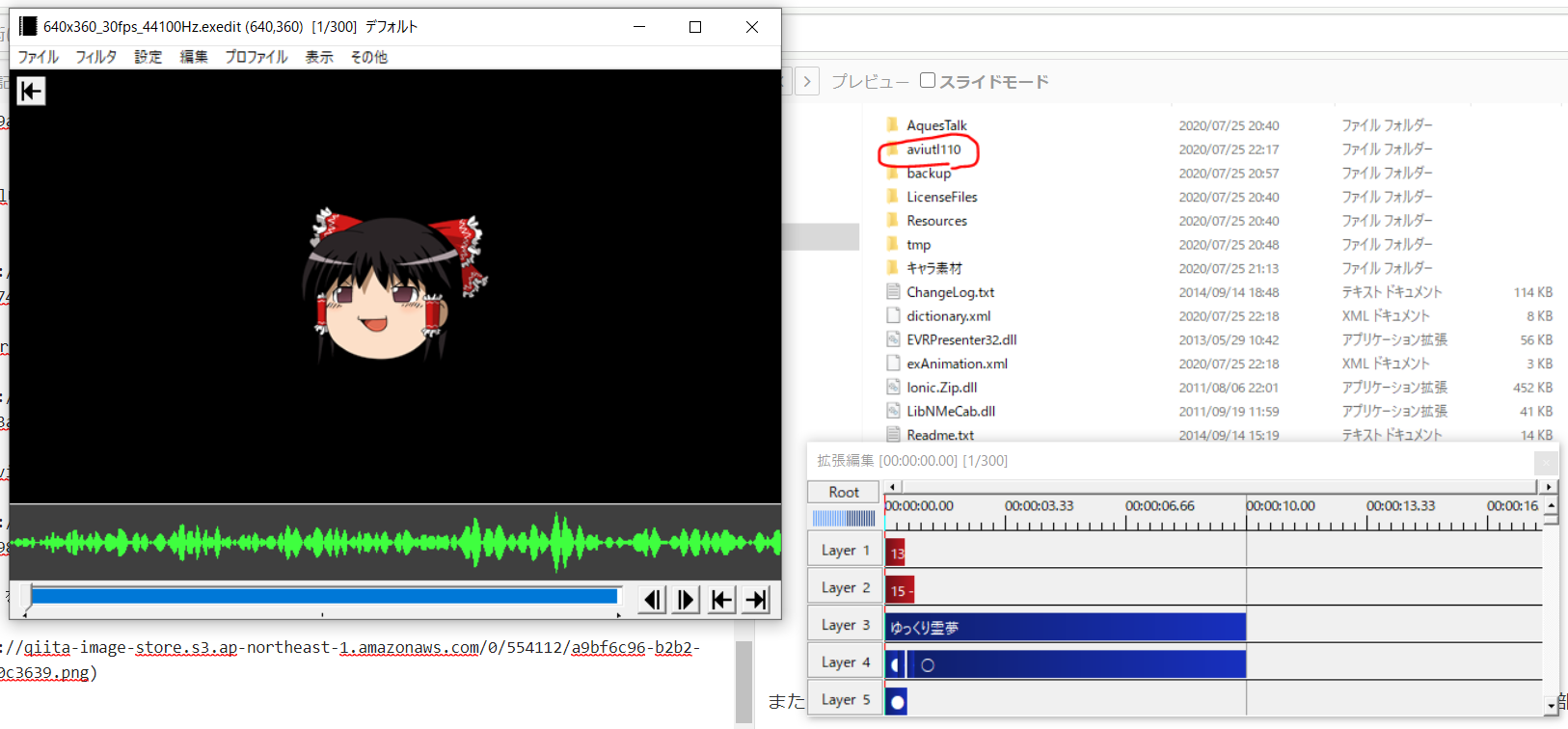Screen dimensions: 1568x729
Task: Select EVRPresenter32.dll file
Action: (961, 339)
